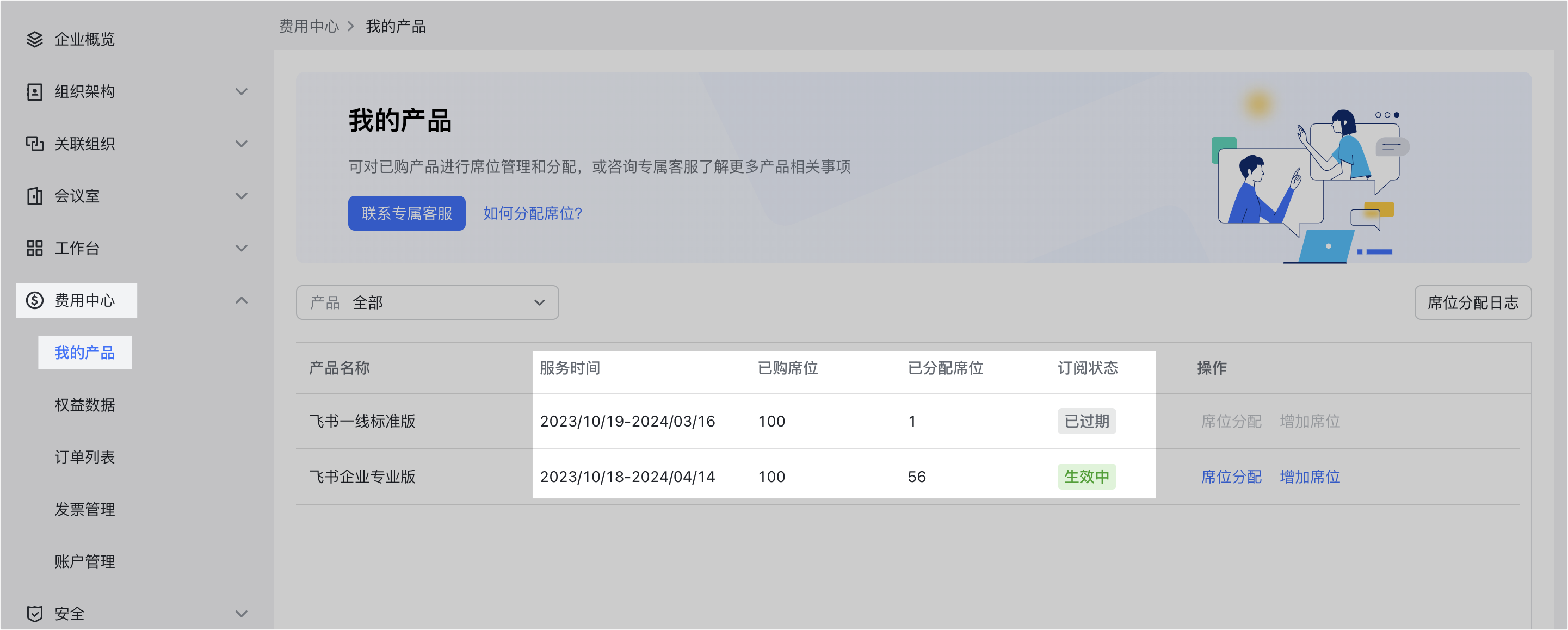Click the 组织架构 contact icon
This screenshot has height=630, width=1568.
(35, 92)
